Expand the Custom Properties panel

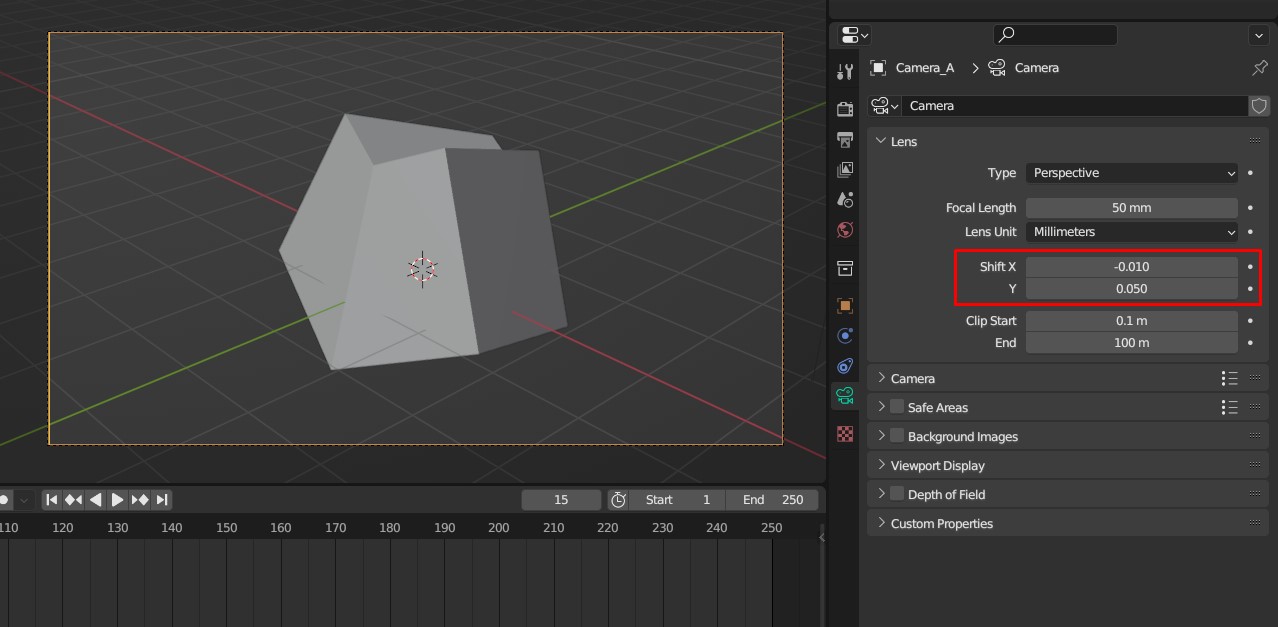pyautogui.click(x=941, y=524)
